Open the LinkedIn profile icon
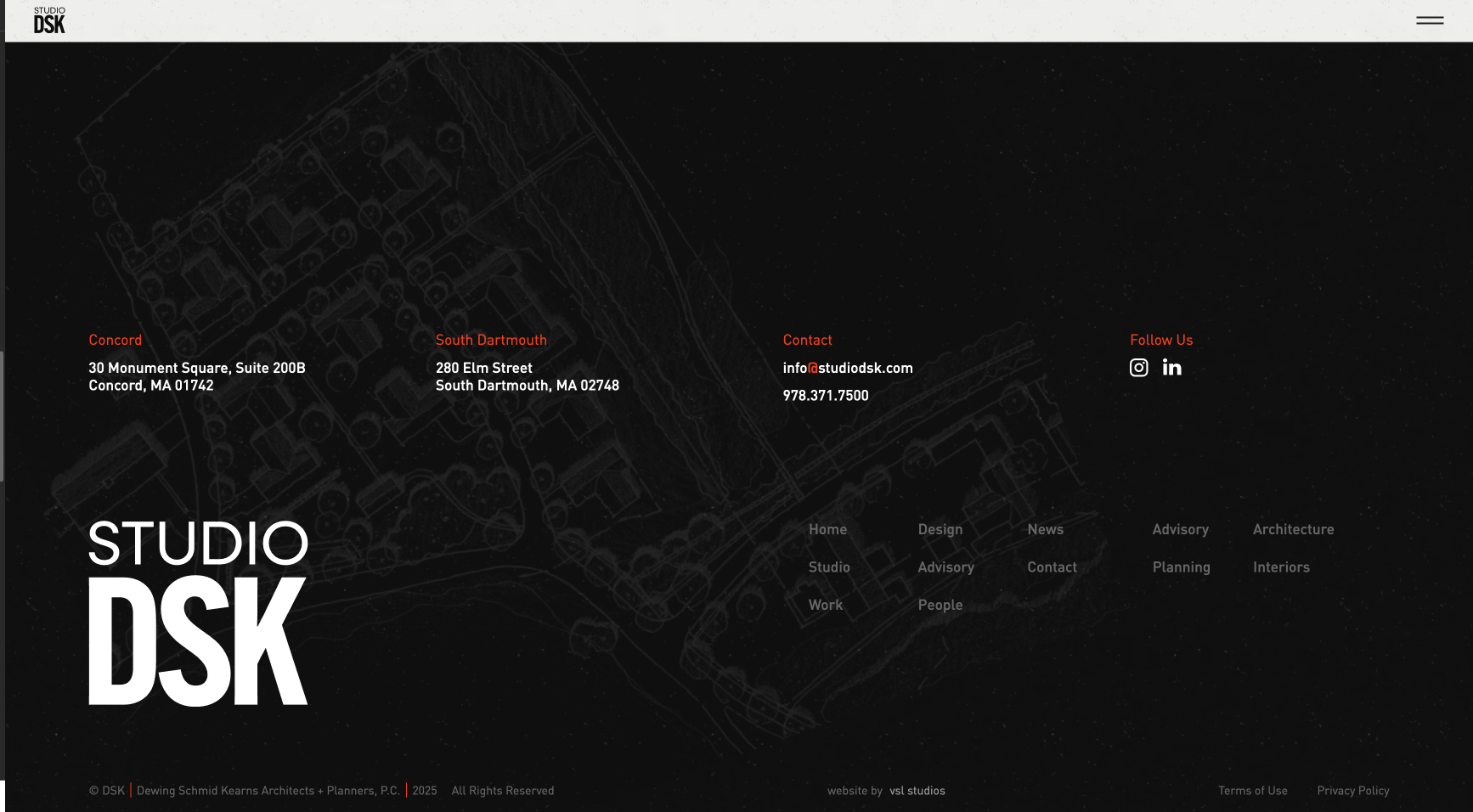This screenshot has height=812, width=1473. tap(1171, 367)
